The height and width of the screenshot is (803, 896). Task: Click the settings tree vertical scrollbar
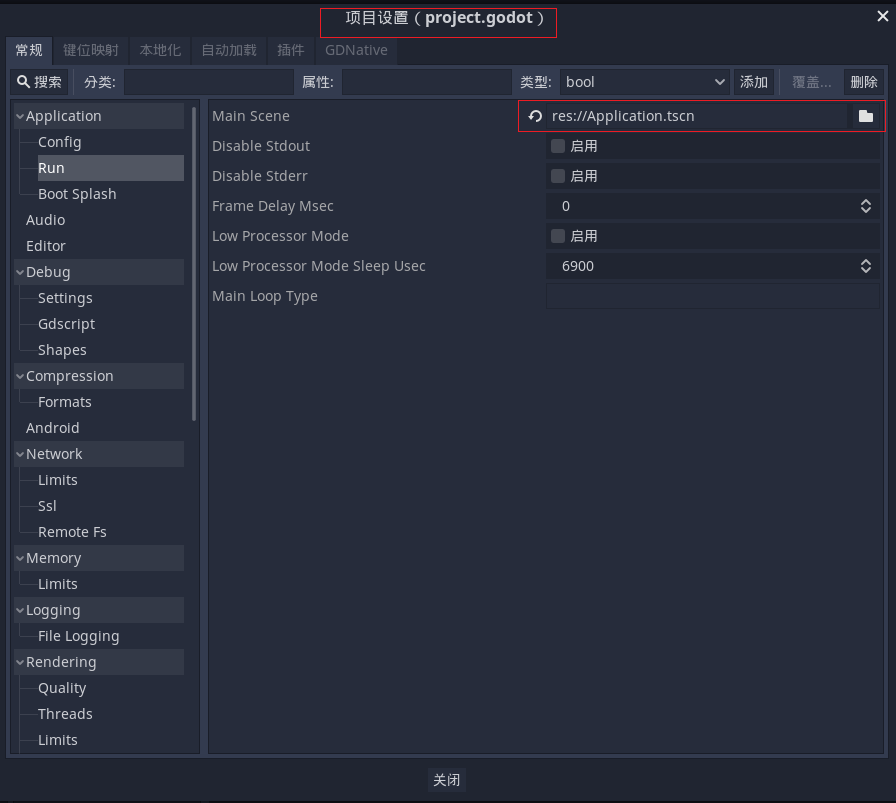point(194,264)
